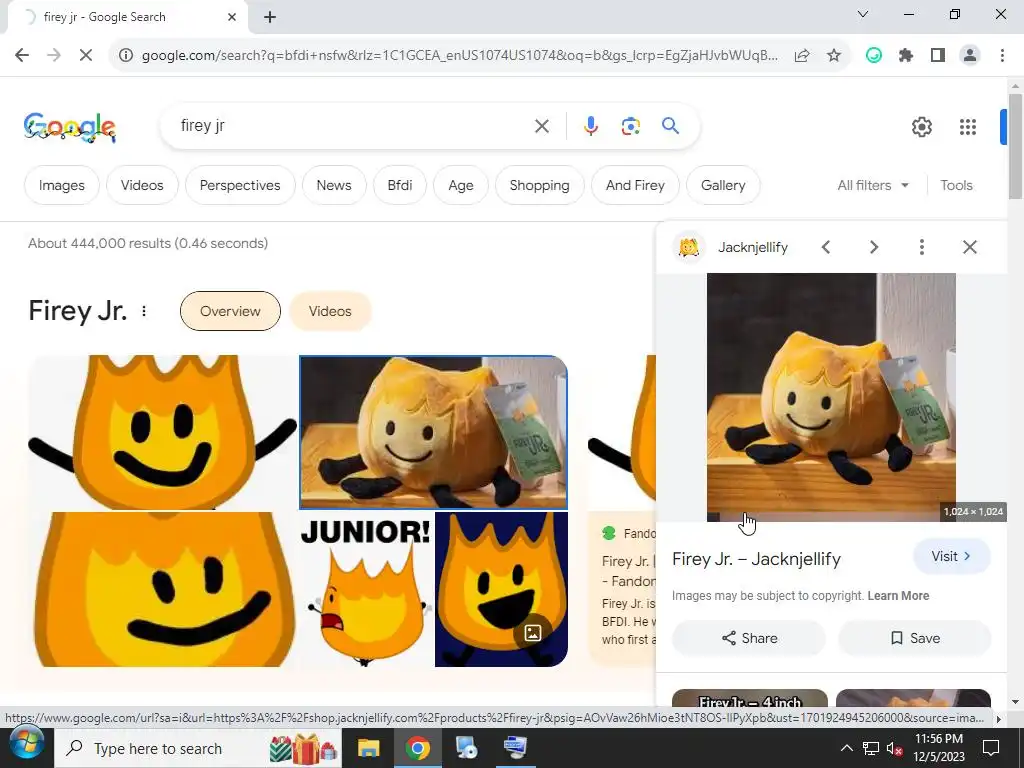
Task: Submit search with magnifier icon
Action: pos(670,125)
